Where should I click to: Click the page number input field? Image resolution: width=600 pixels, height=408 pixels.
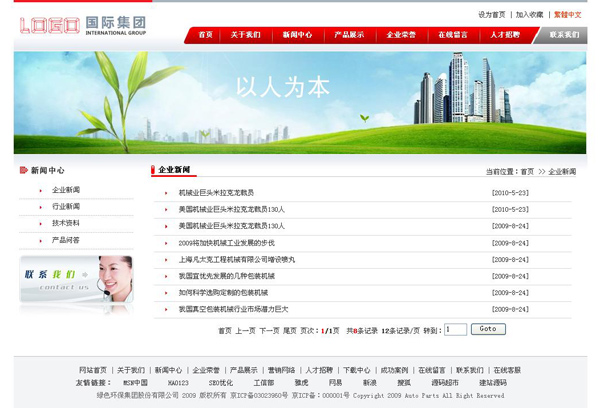(x=455, y=329)
